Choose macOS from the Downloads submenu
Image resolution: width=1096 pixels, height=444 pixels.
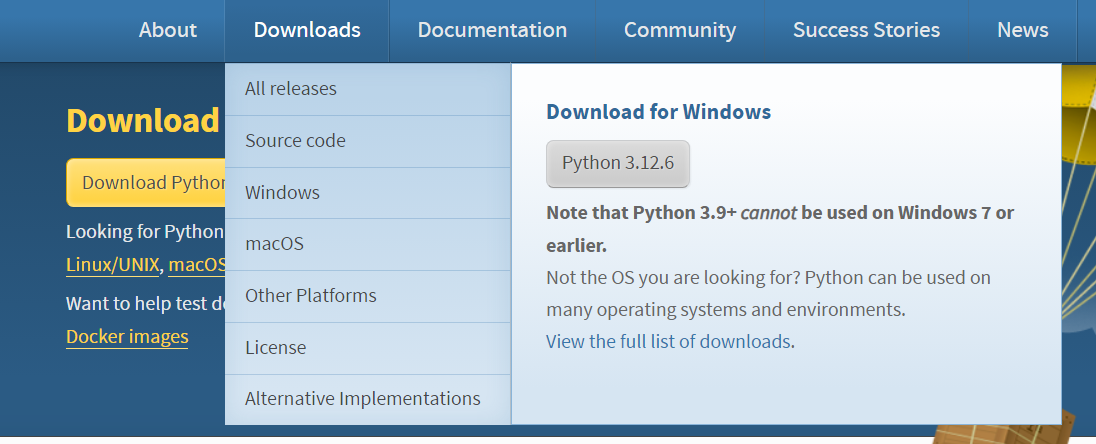coord(368,245)
